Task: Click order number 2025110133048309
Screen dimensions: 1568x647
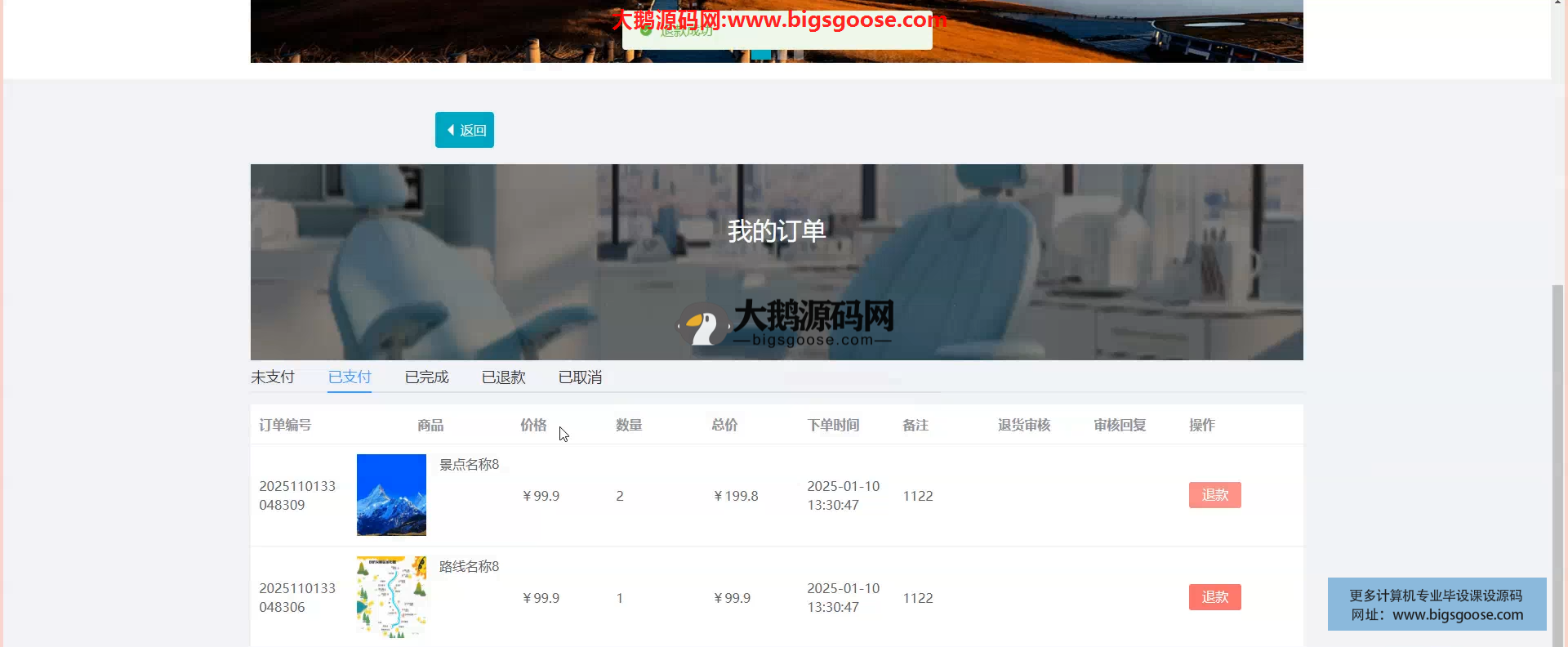Action: 297,495
